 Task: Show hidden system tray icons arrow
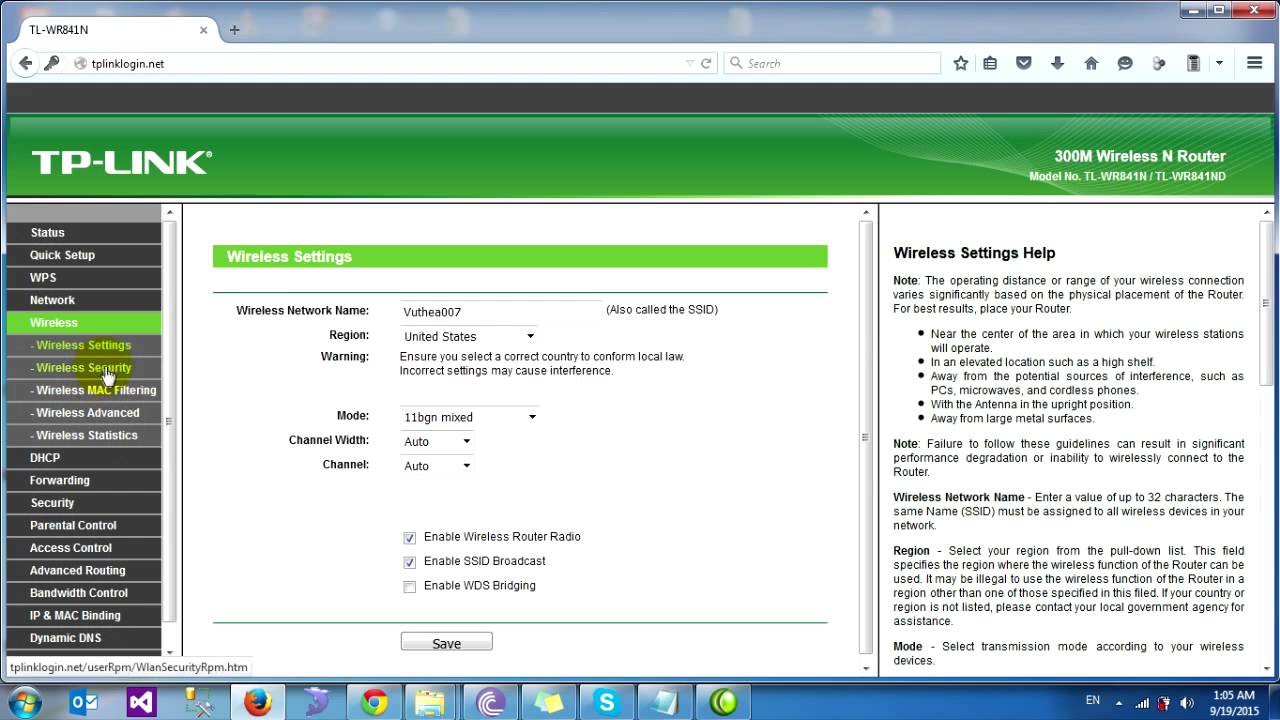tap(1119, 703)
